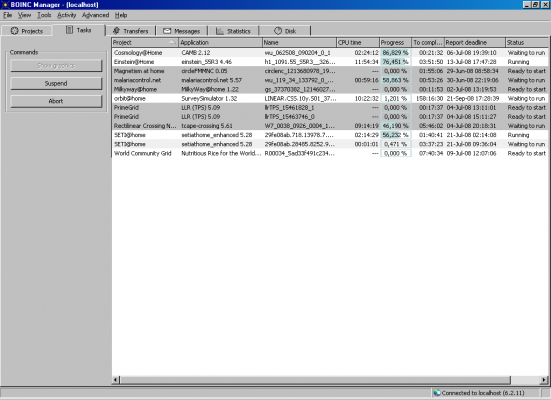Click the Disk tab pie icon
The width and height of the screenshot is (551, 400).
278,31
